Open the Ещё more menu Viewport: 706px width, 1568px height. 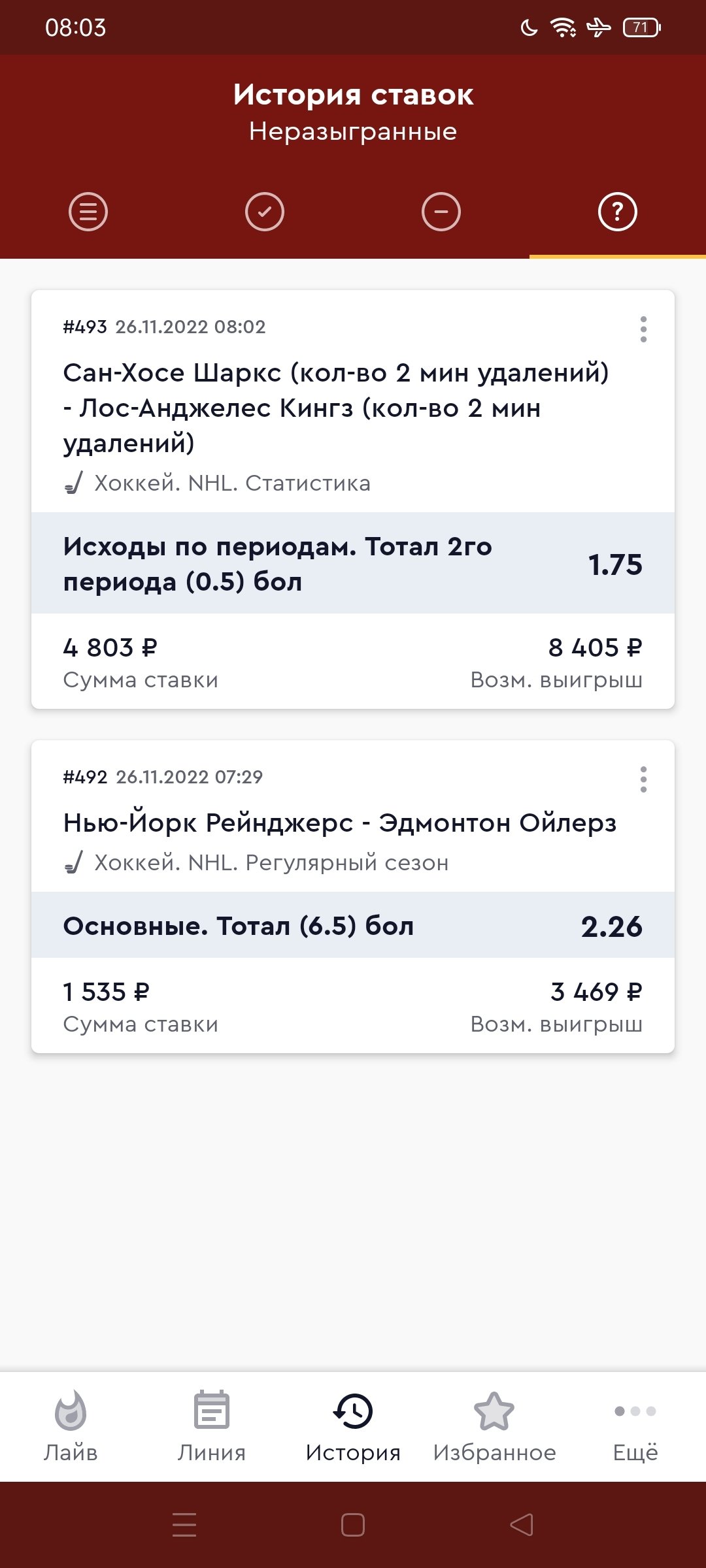(x=635, y=1426)
